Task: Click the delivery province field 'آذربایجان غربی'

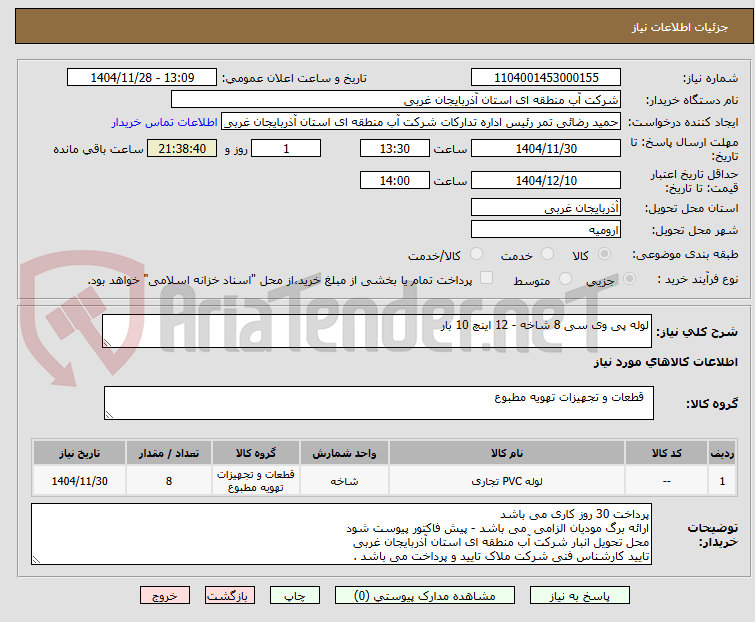Action: [546, 207]
